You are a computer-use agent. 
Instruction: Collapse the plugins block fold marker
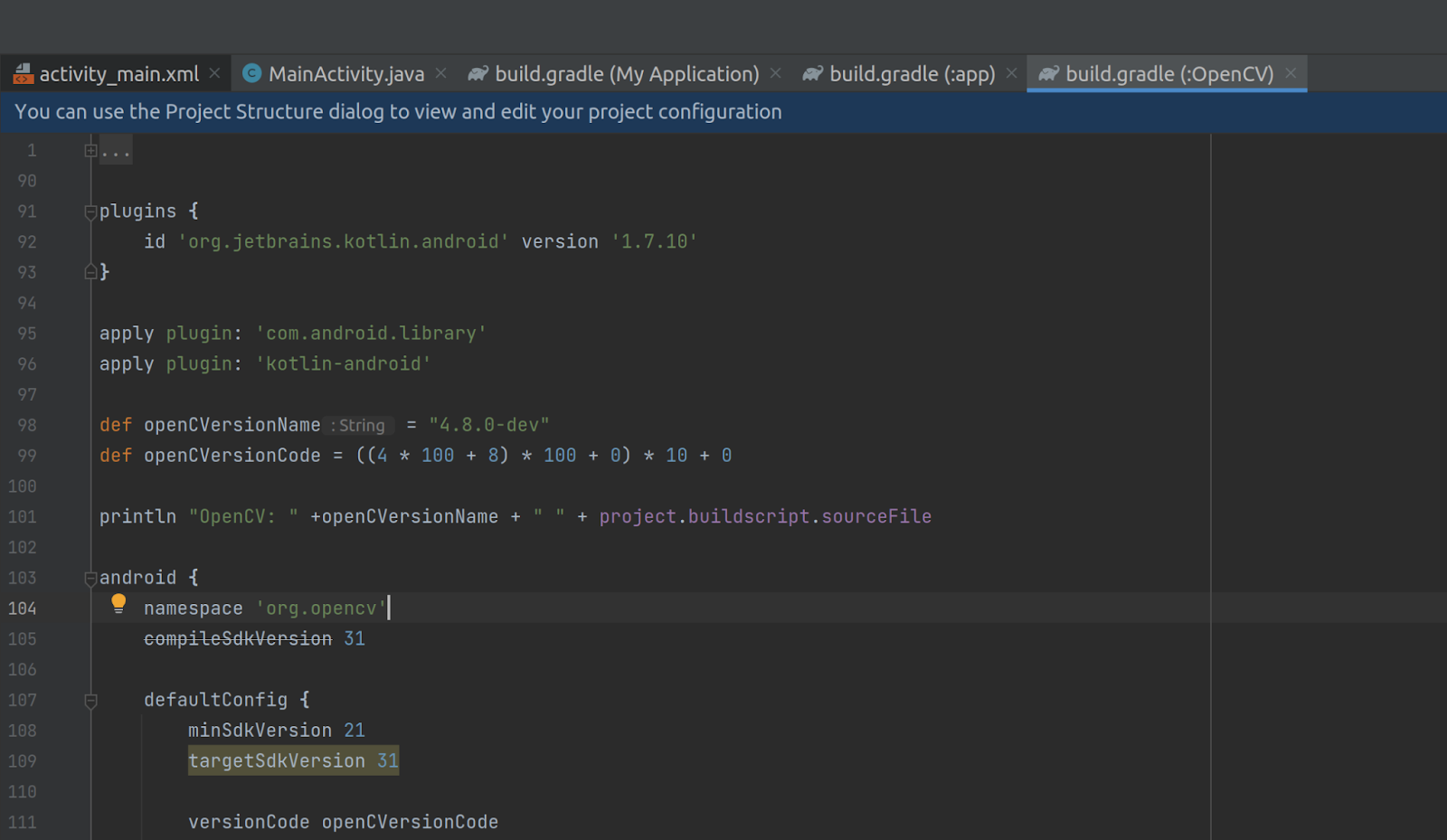(x=89, y=212)
